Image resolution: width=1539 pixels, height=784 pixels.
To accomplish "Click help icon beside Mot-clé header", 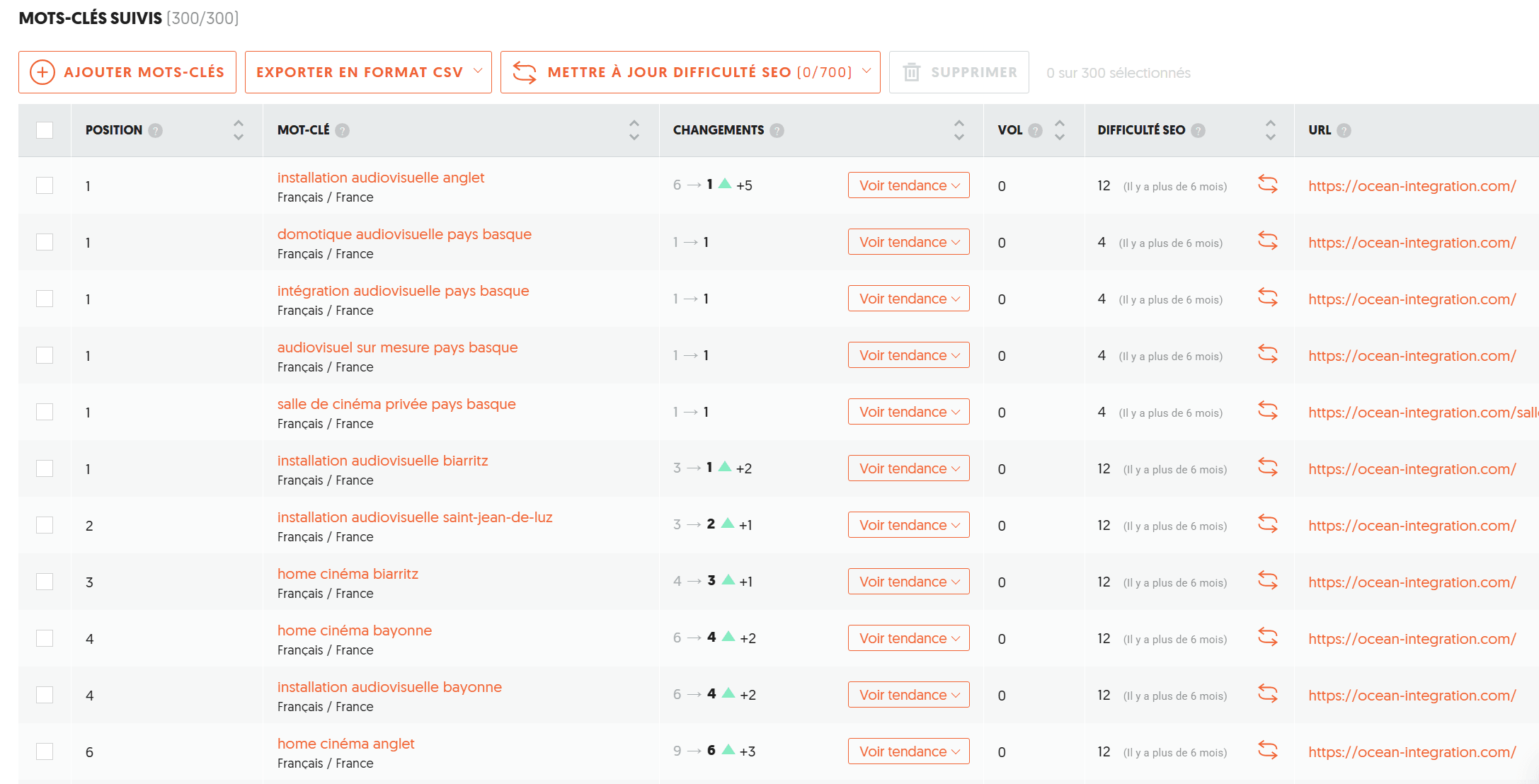I will [x=342, y=130].
